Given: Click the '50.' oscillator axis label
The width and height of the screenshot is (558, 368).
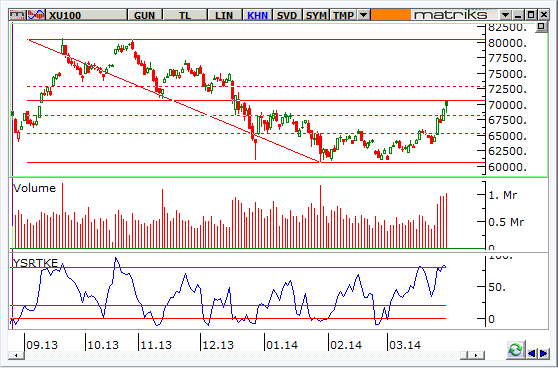Looking at the screenshot, I should [x=497, y=288].
